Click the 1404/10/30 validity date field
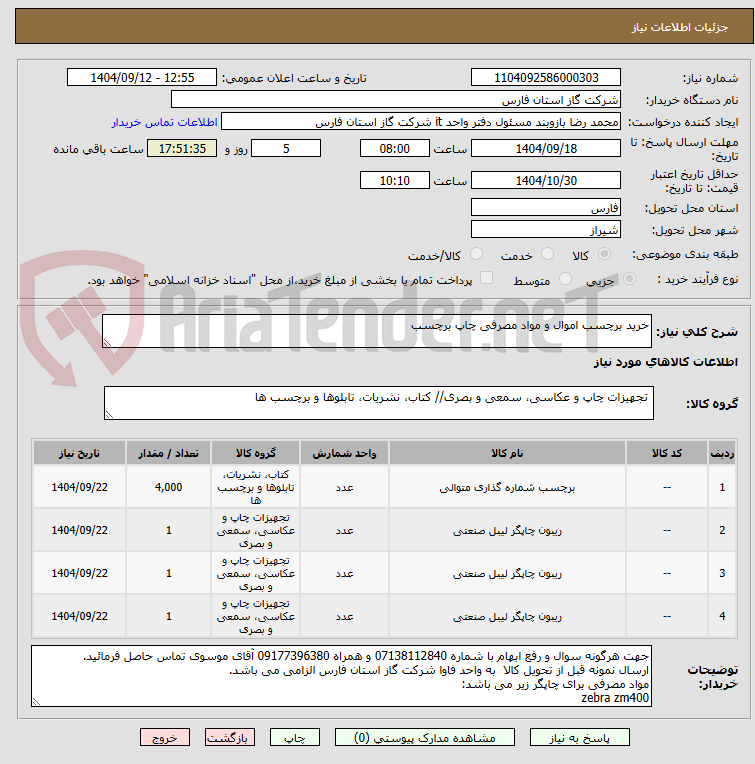 pos(546,180)
